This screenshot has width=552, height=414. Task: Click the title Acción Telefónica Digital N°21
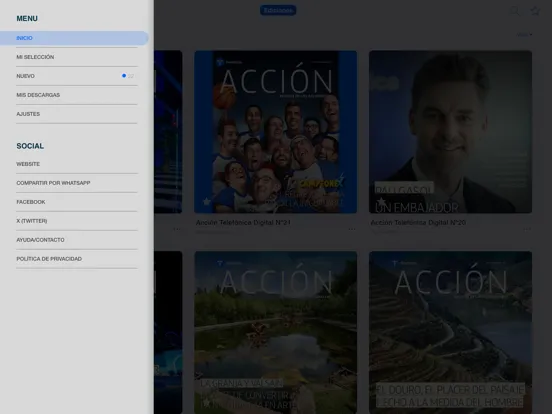tap(243, 222)
